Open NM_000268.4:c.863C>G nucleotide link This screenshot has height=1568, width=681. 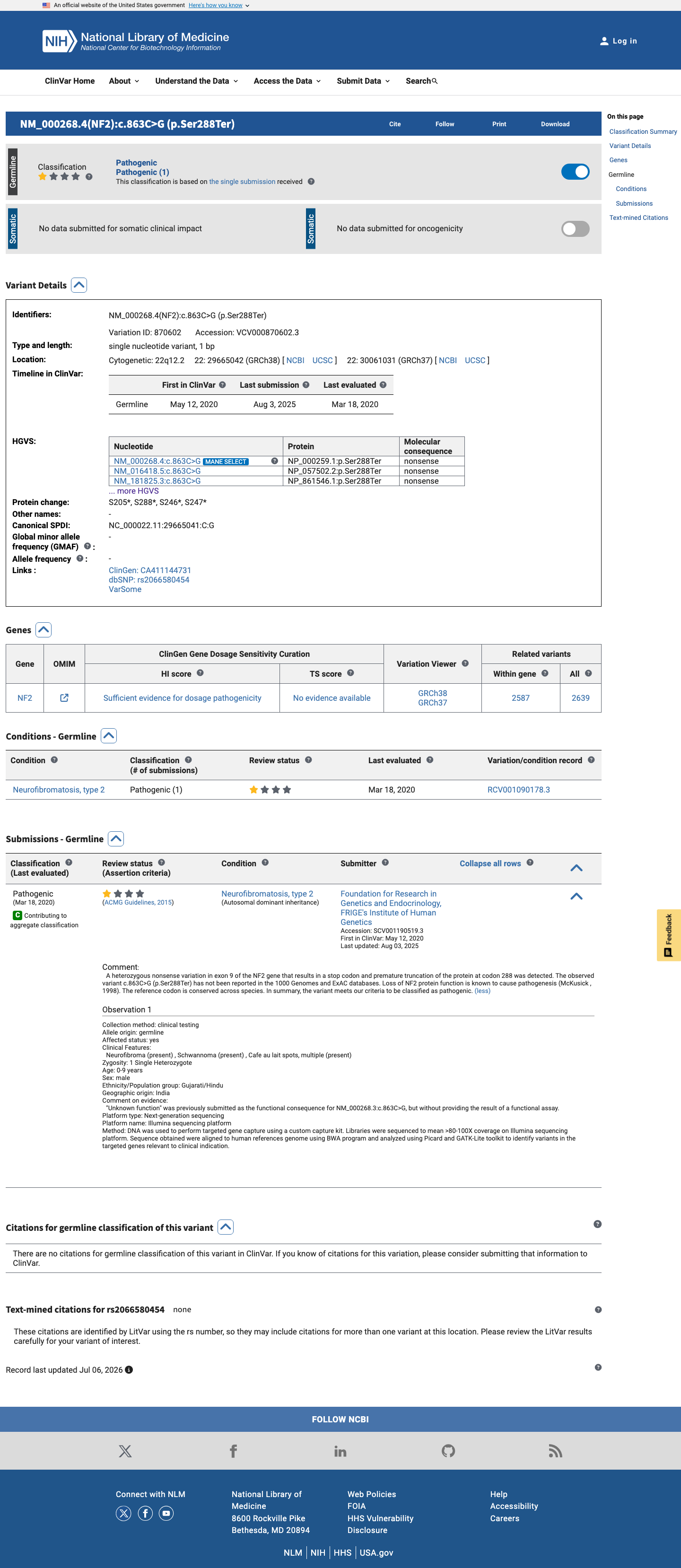(x=157, y=461)
